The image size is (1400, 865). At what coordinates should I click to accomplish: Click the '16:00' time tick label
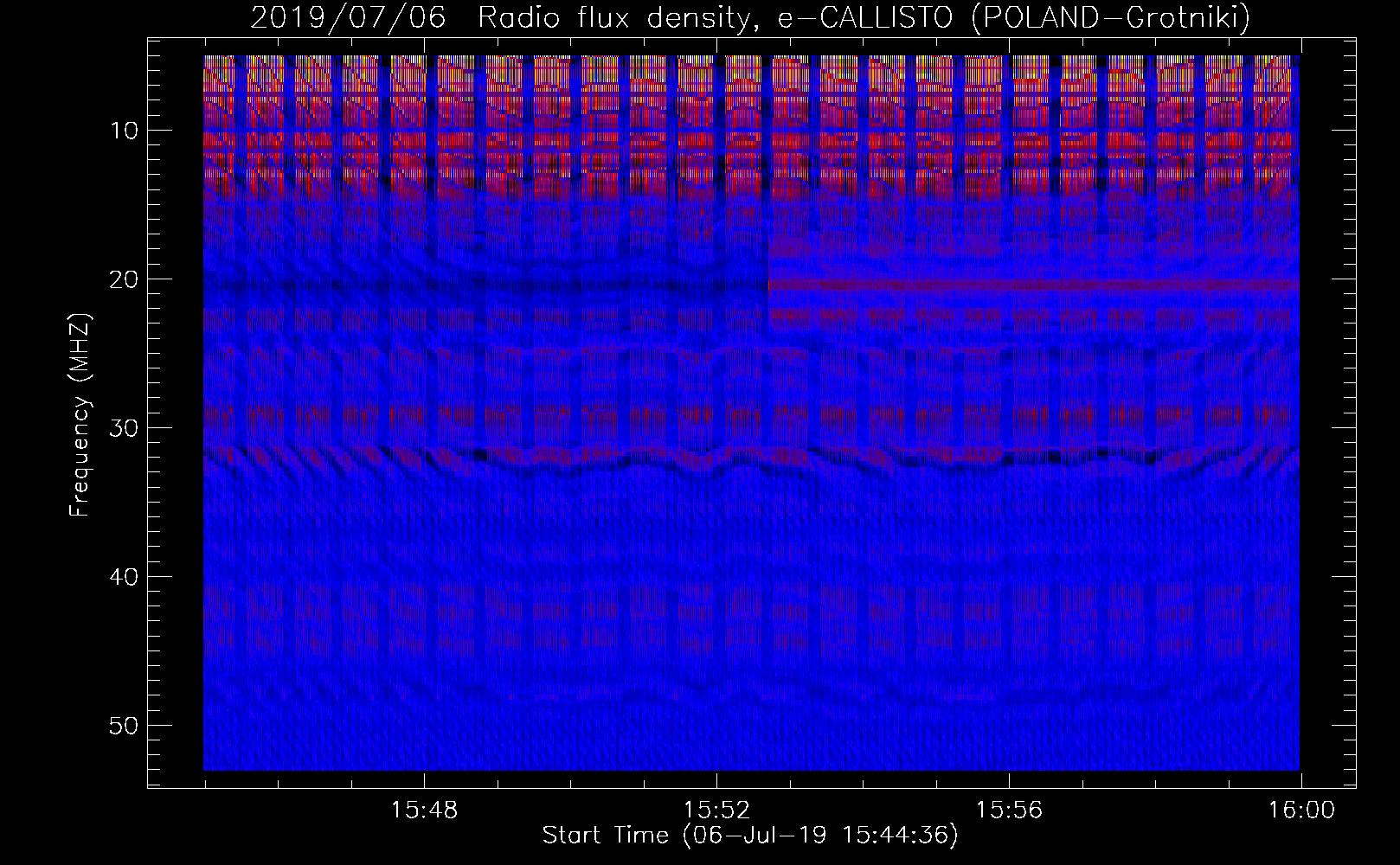1301,811
